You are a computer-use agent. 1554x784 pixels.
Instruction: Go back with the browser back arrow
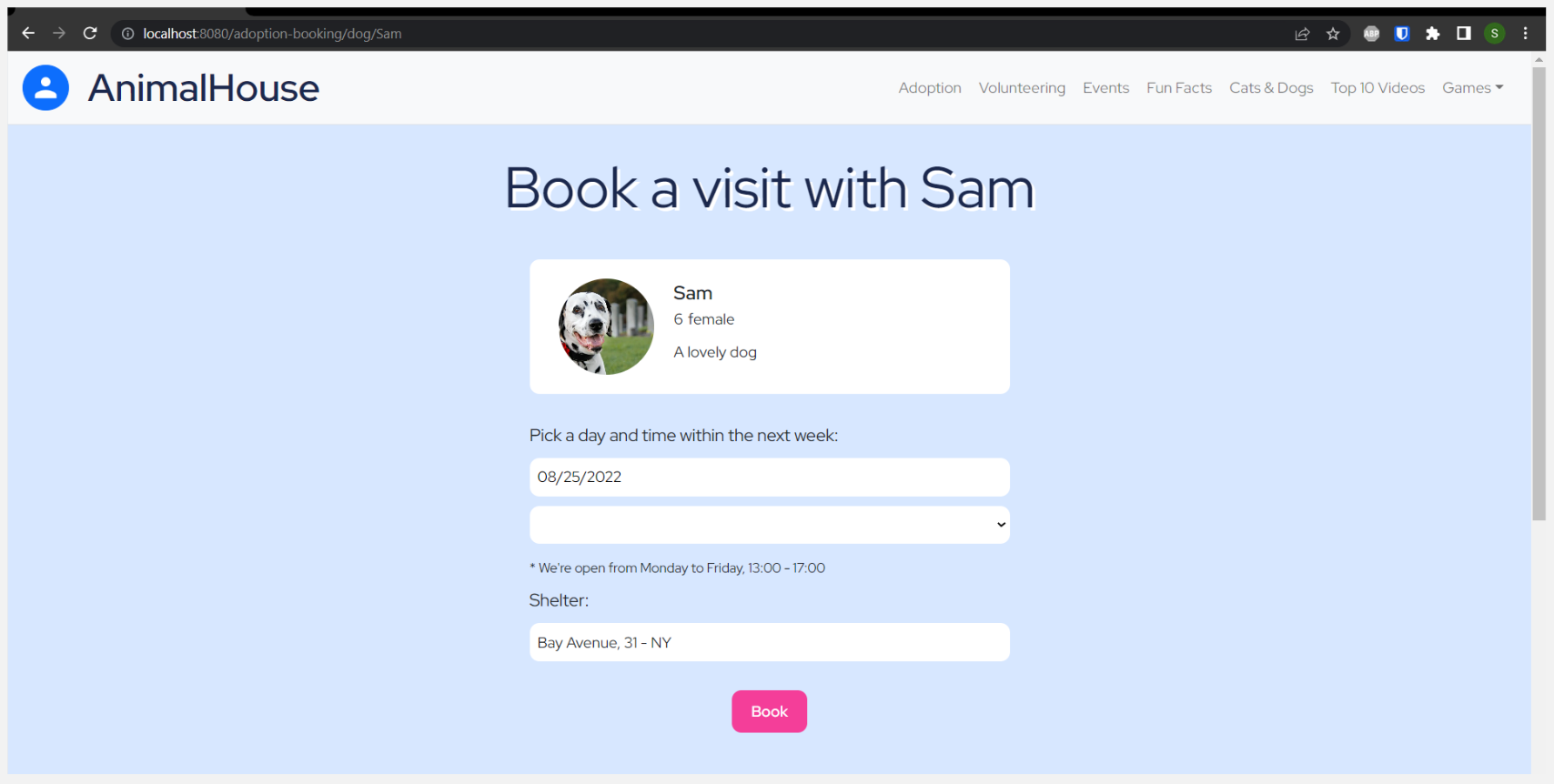click(28, 34)
